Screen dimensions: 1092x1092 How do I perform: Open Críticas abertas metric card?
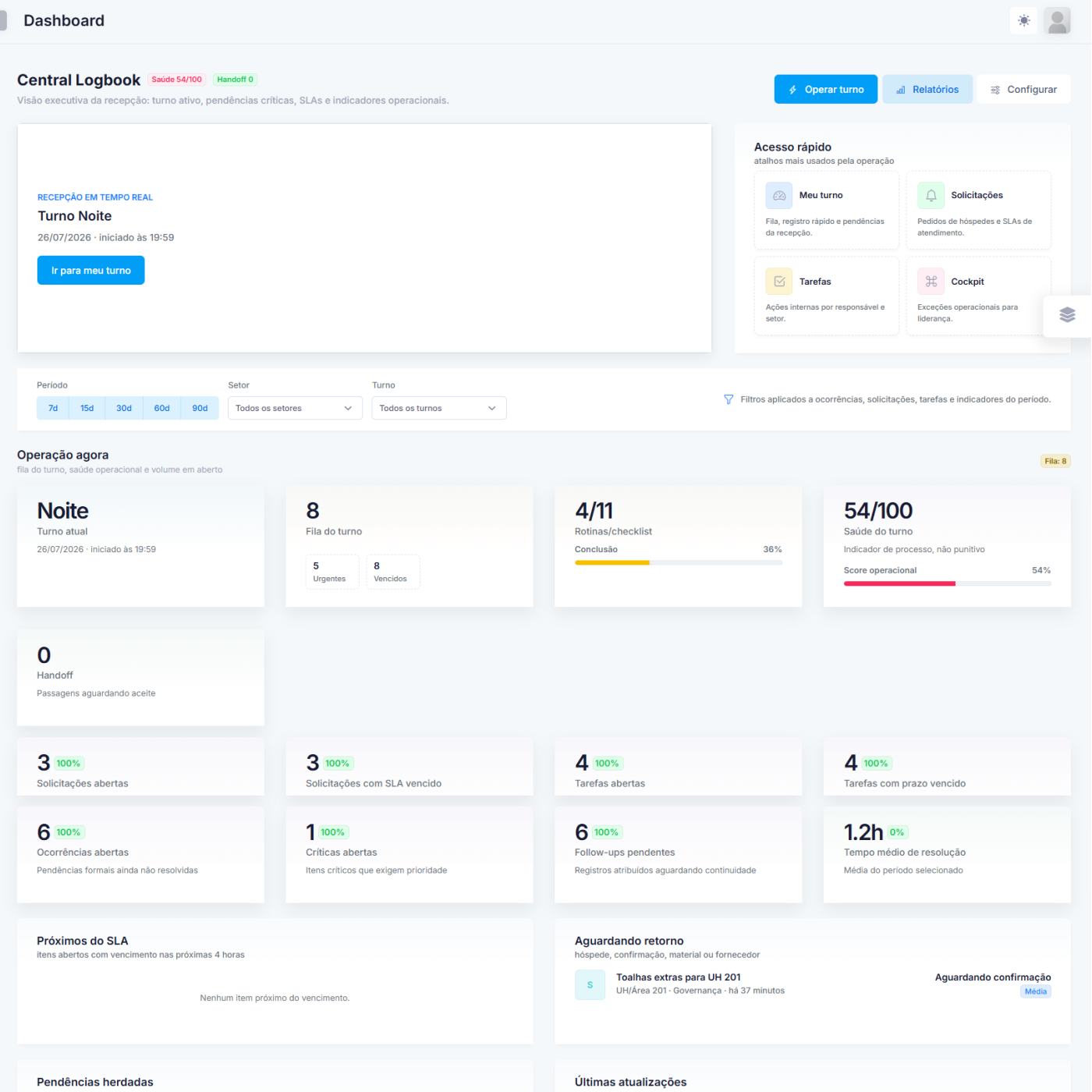pyautogui.click(x=409, y=856)
